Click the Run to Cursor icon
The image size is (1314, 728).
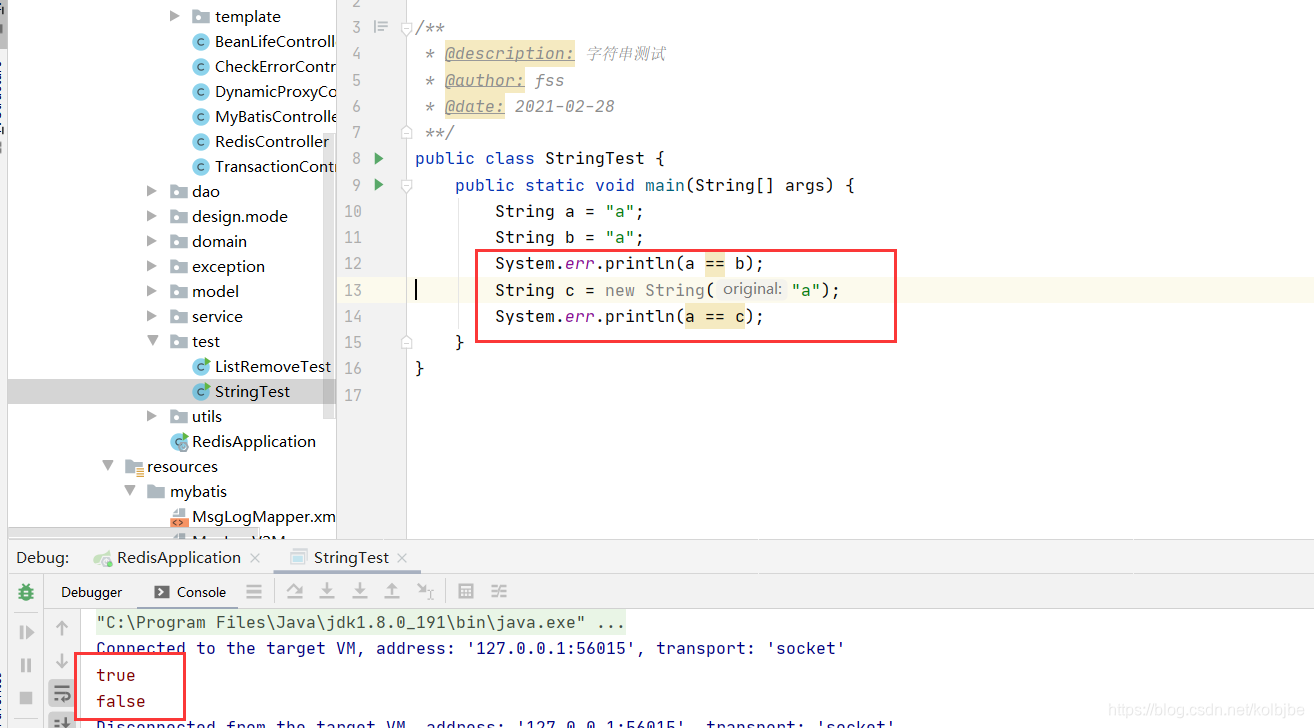pyautogui.click(x=425, y=591)
